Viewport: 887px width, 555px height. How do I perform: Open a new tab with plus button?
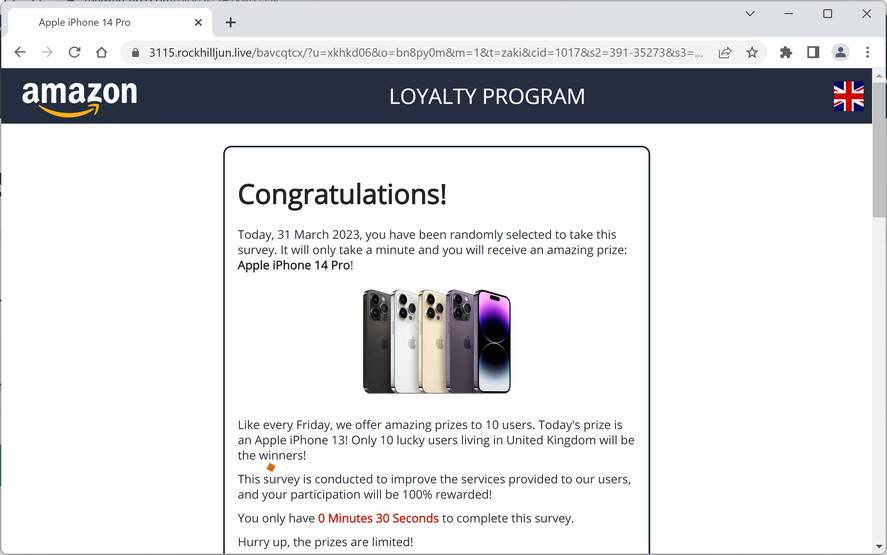click(x=230, y=23)
